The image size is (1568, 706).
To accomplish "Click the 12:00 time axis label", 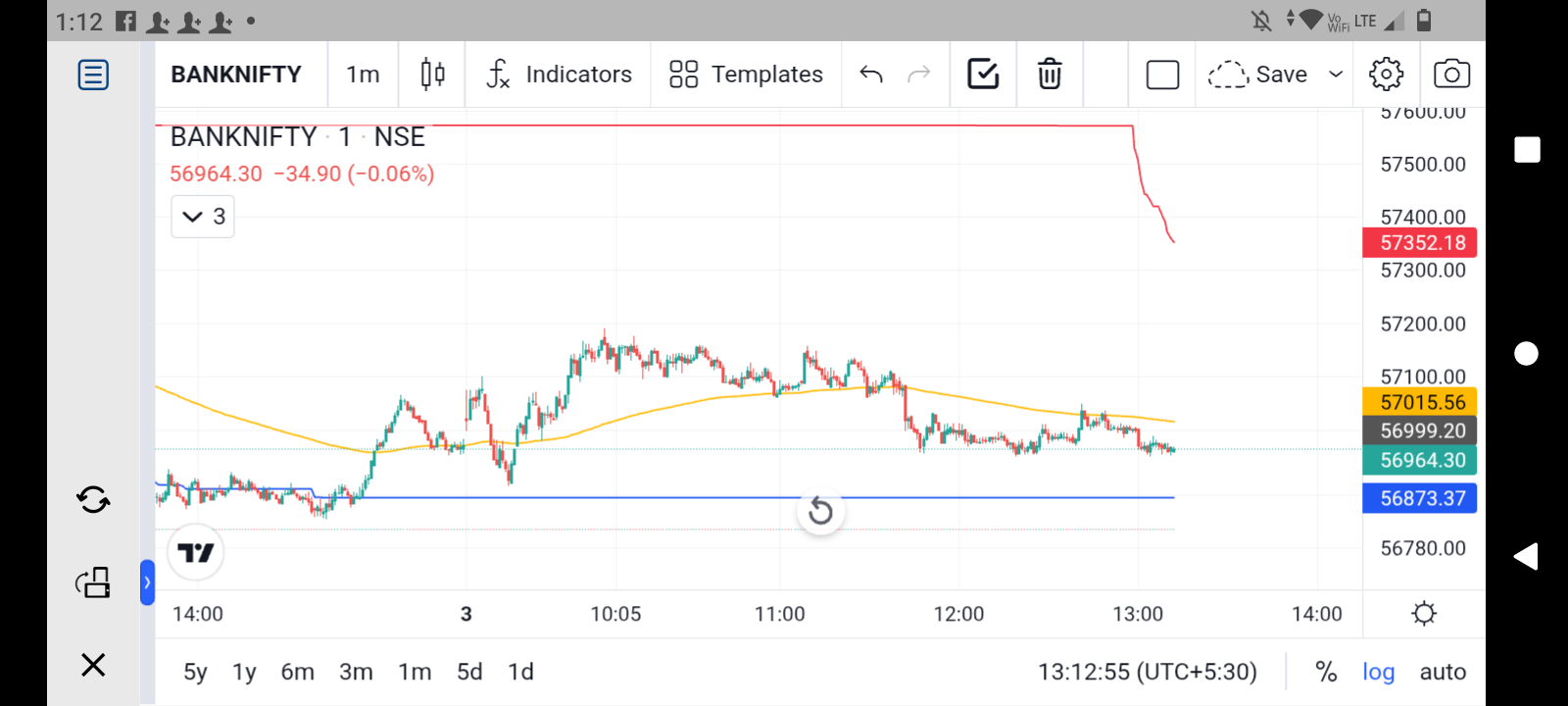I will pyautogui.click(x=958, y=614).
